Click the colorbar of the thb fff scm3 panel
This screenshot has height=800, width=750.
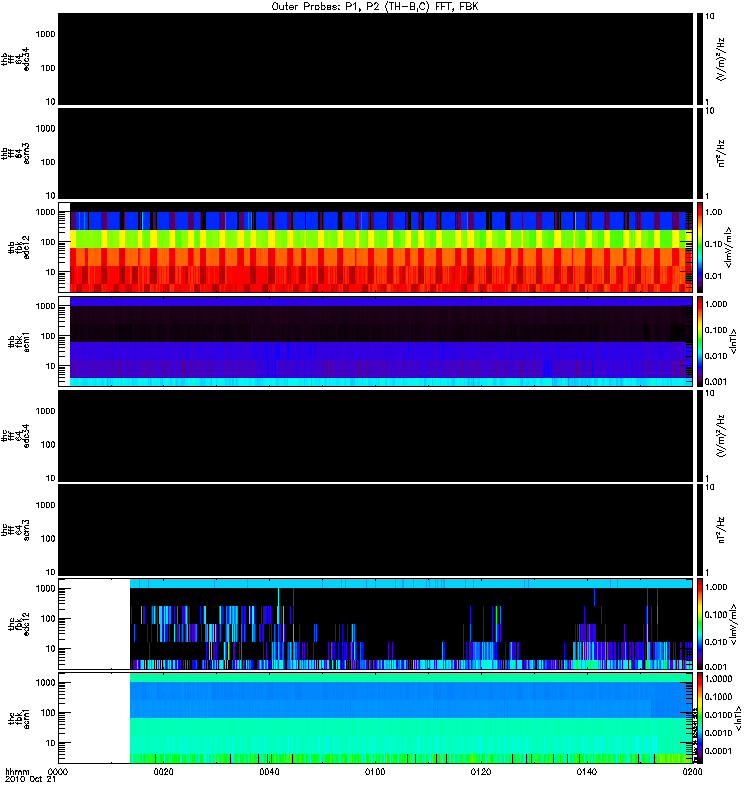[x=699, y=154]
